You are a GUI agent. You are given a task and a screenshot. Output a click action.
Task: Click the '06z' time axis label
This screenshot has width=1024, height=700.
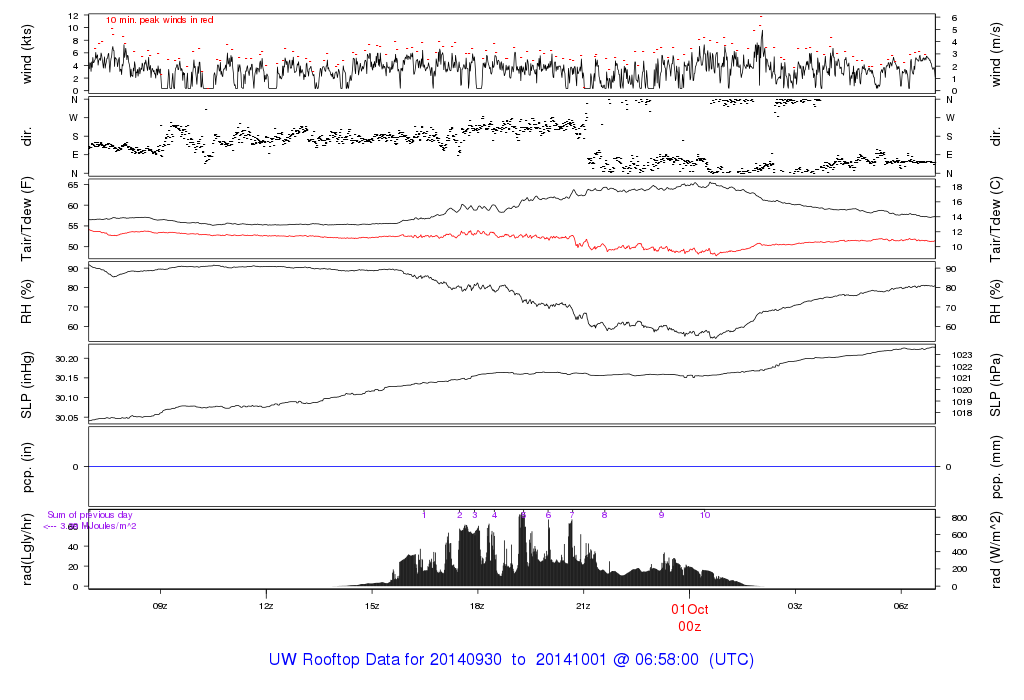(x=901, y=606)
